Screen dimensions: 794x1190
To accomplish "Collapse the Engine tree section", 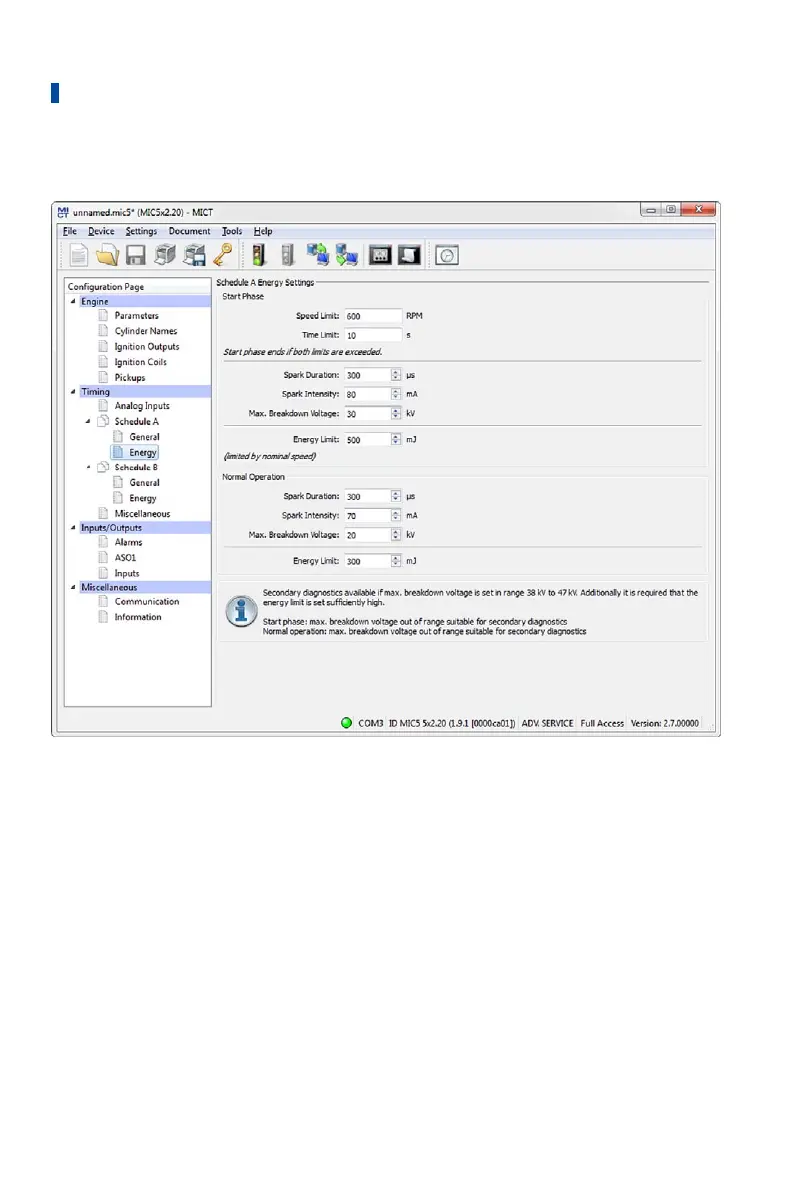I will 74,301.
